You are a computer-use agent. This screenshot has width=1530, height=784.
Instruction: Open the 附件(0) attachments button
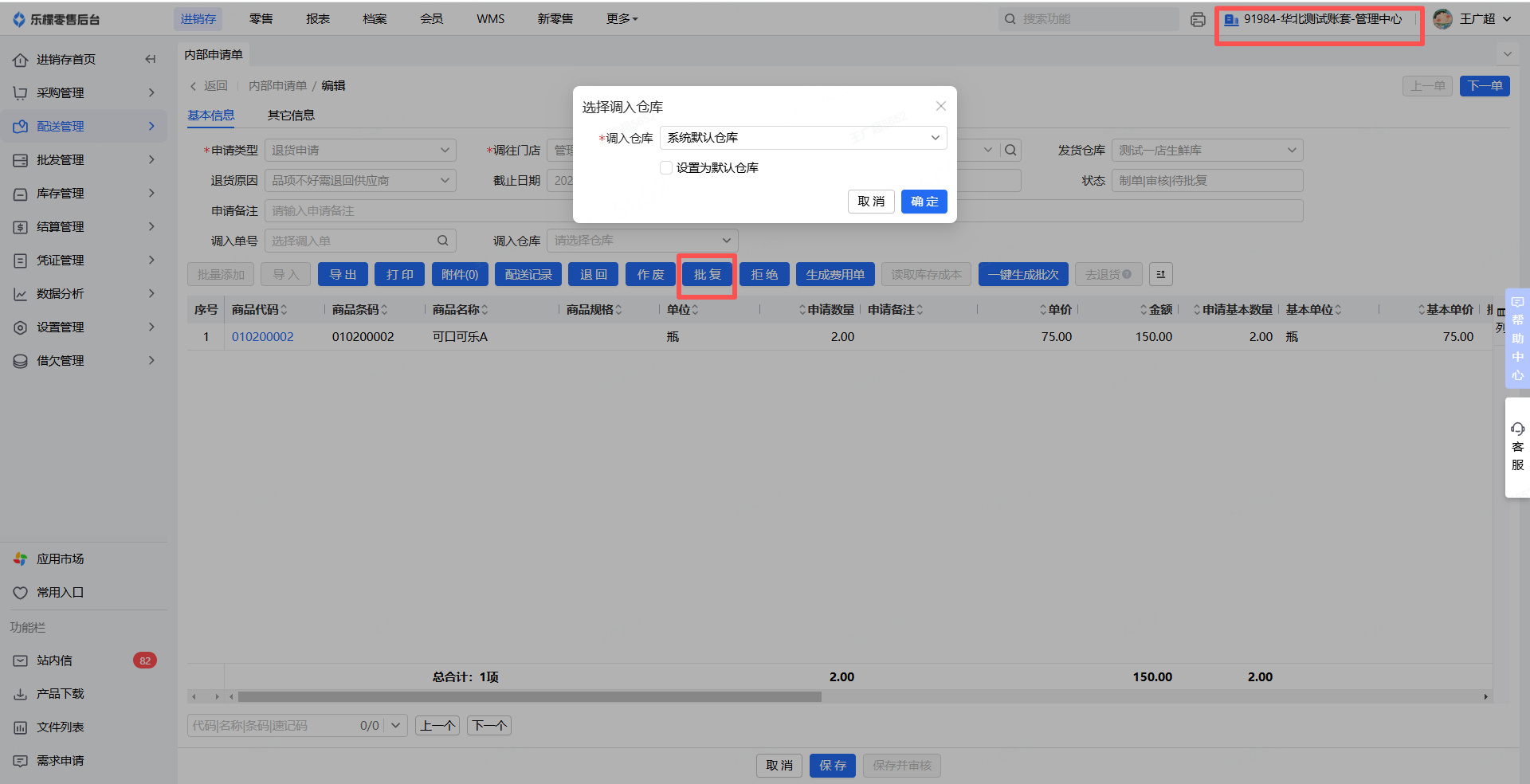click(x=460, y=275)
